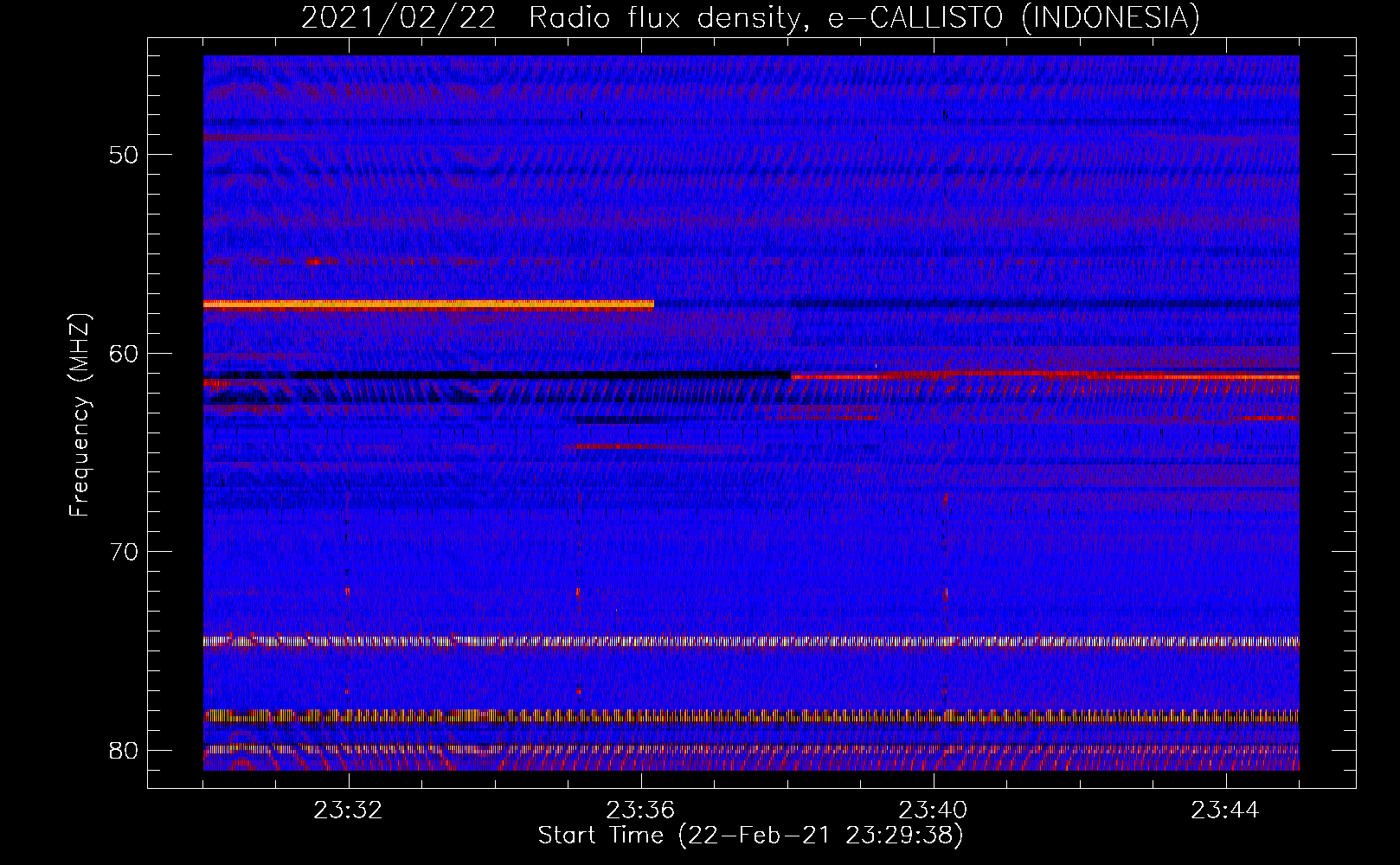Screen dimensions: 1400x865
Task: Select the 50 frequency tick label
Action: point(125,156)
